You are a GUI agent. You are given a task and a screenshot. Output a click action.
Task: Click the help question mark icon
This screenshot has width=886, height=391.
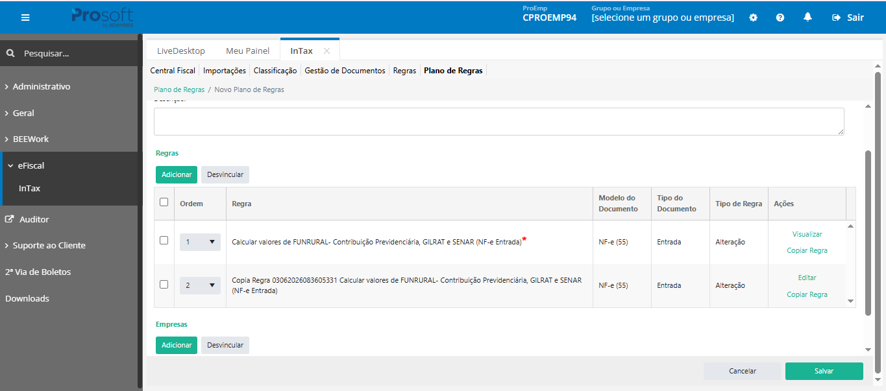point(780,18)
